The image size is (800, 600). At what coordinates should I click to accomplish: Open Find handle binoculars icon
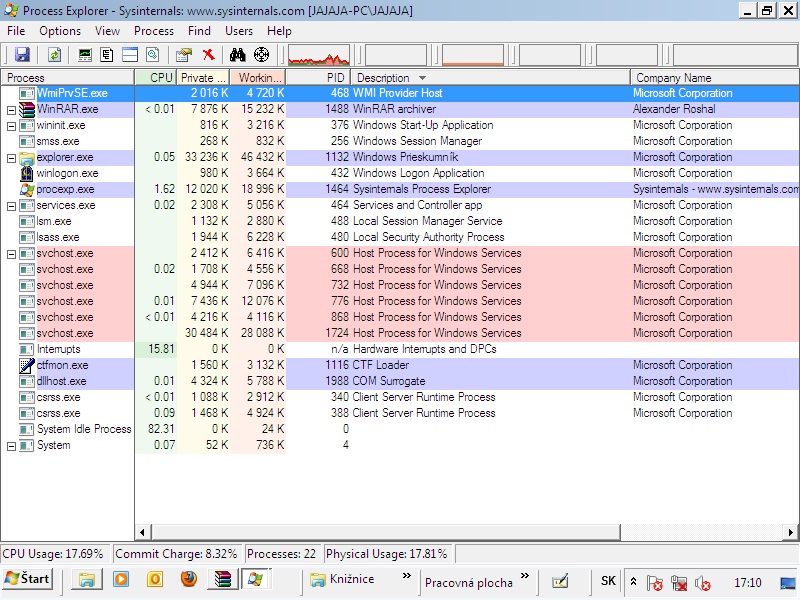237,55
